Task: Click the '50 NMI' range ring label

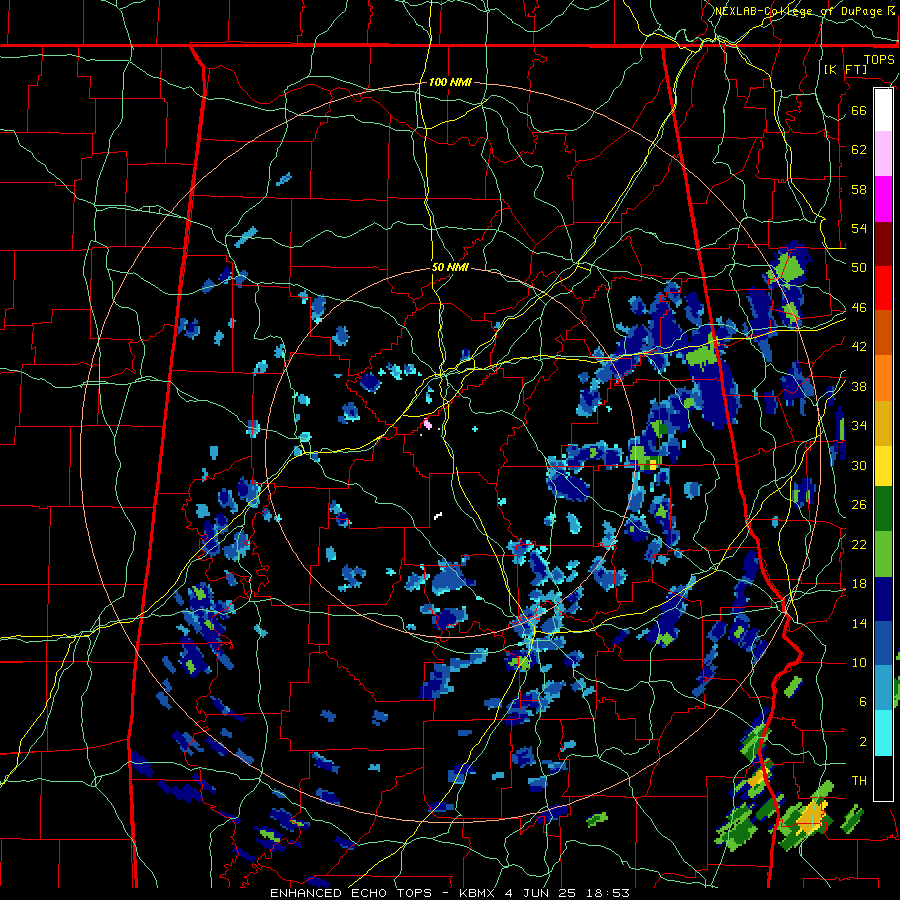Action: (450, 268)
